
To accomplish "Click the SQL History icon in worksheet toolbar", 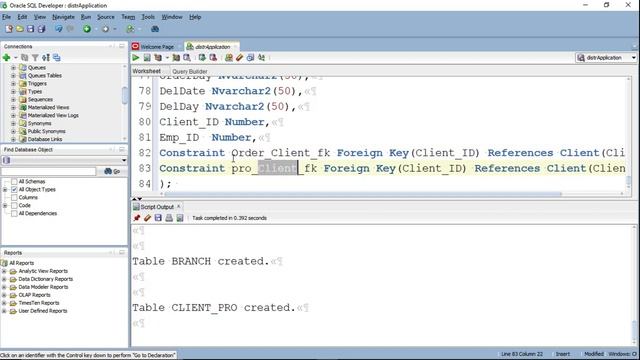I will 250,58.
